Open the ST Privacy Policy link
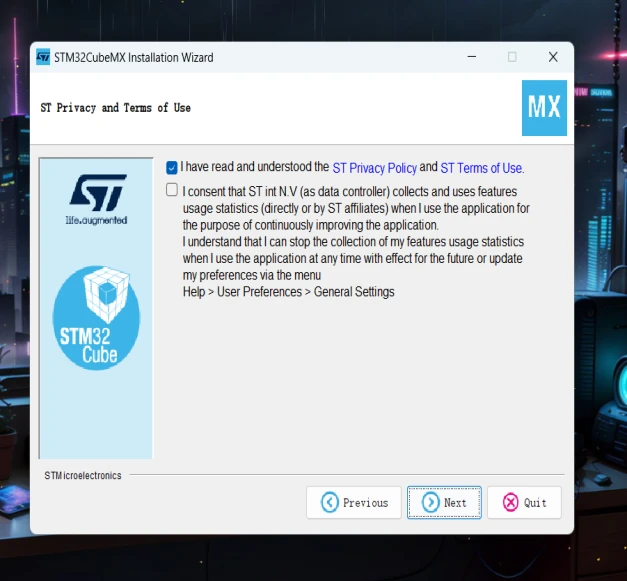 click(x=374, y=168)
